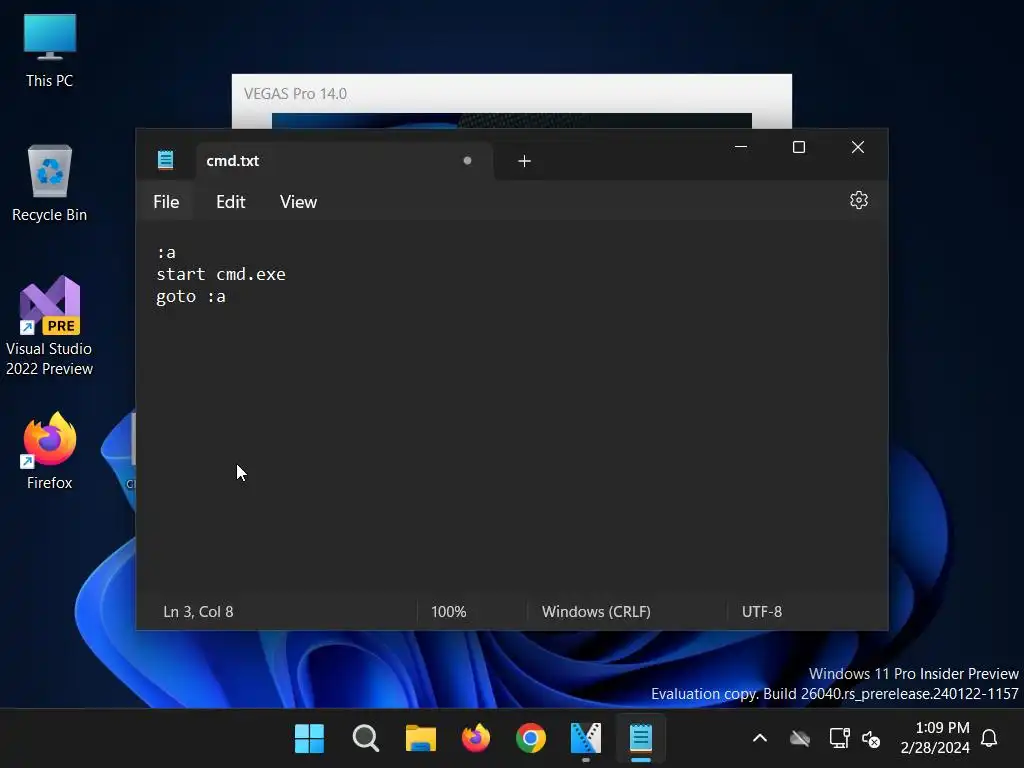Close the Notepad window
1024x768 pixels.
click(858, 147)
